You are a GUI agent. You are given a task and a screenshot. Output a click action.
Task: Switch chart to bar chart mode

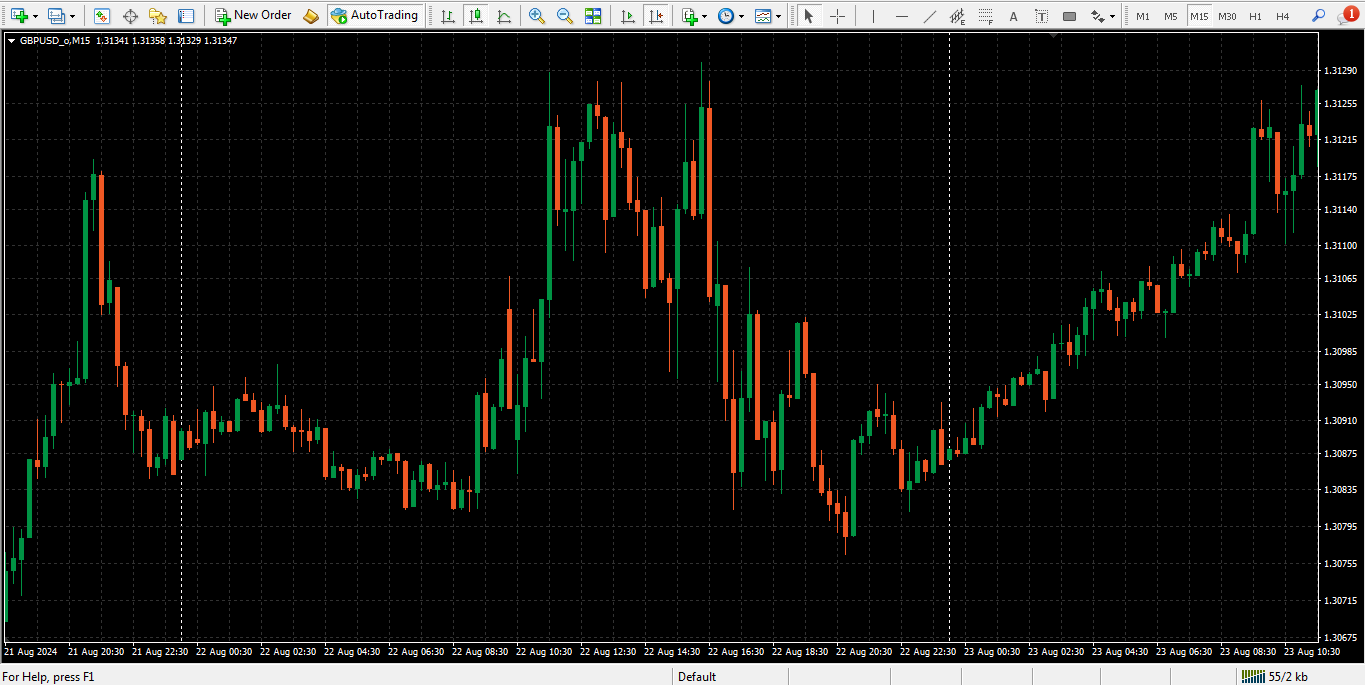tap(447, 16)
